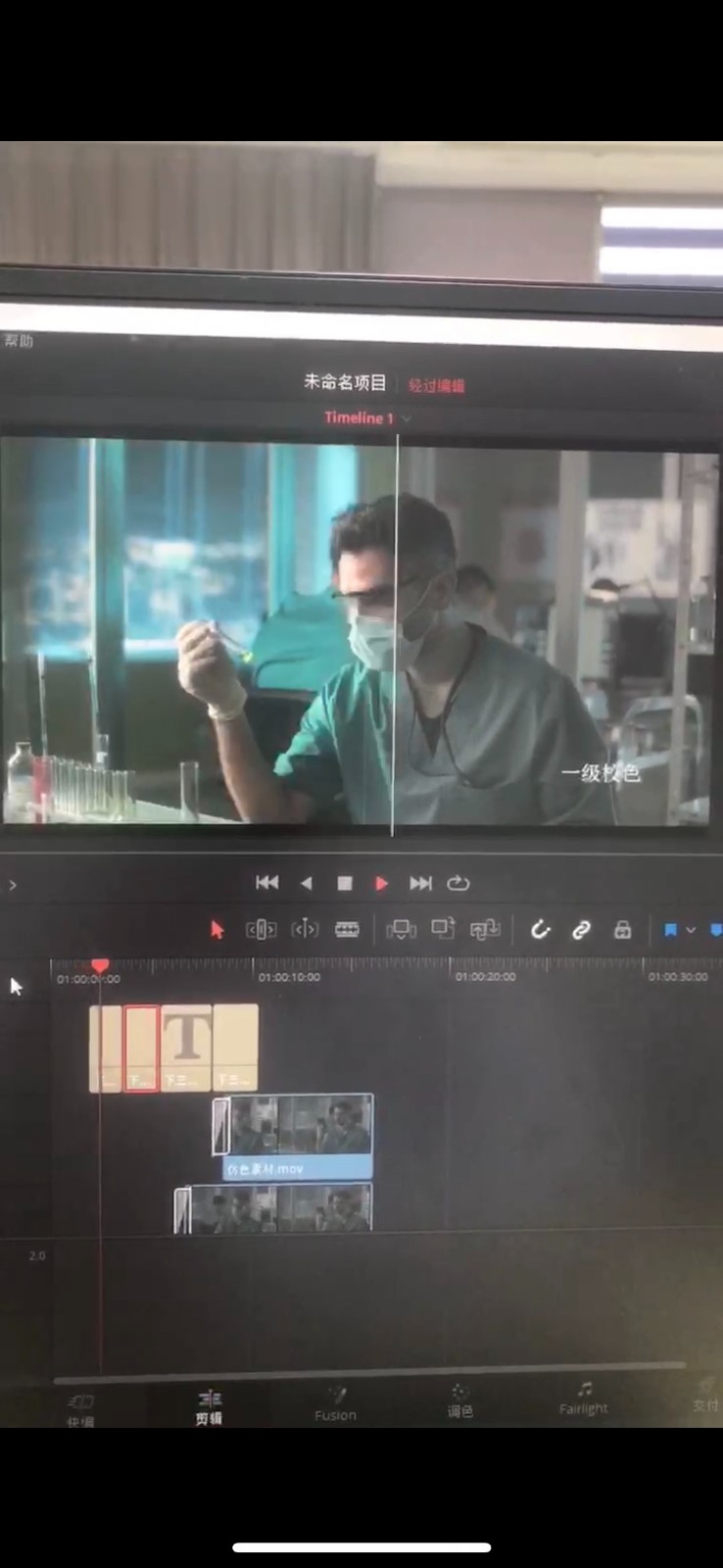Open the 调色 color page tab

coord(459,1401)
